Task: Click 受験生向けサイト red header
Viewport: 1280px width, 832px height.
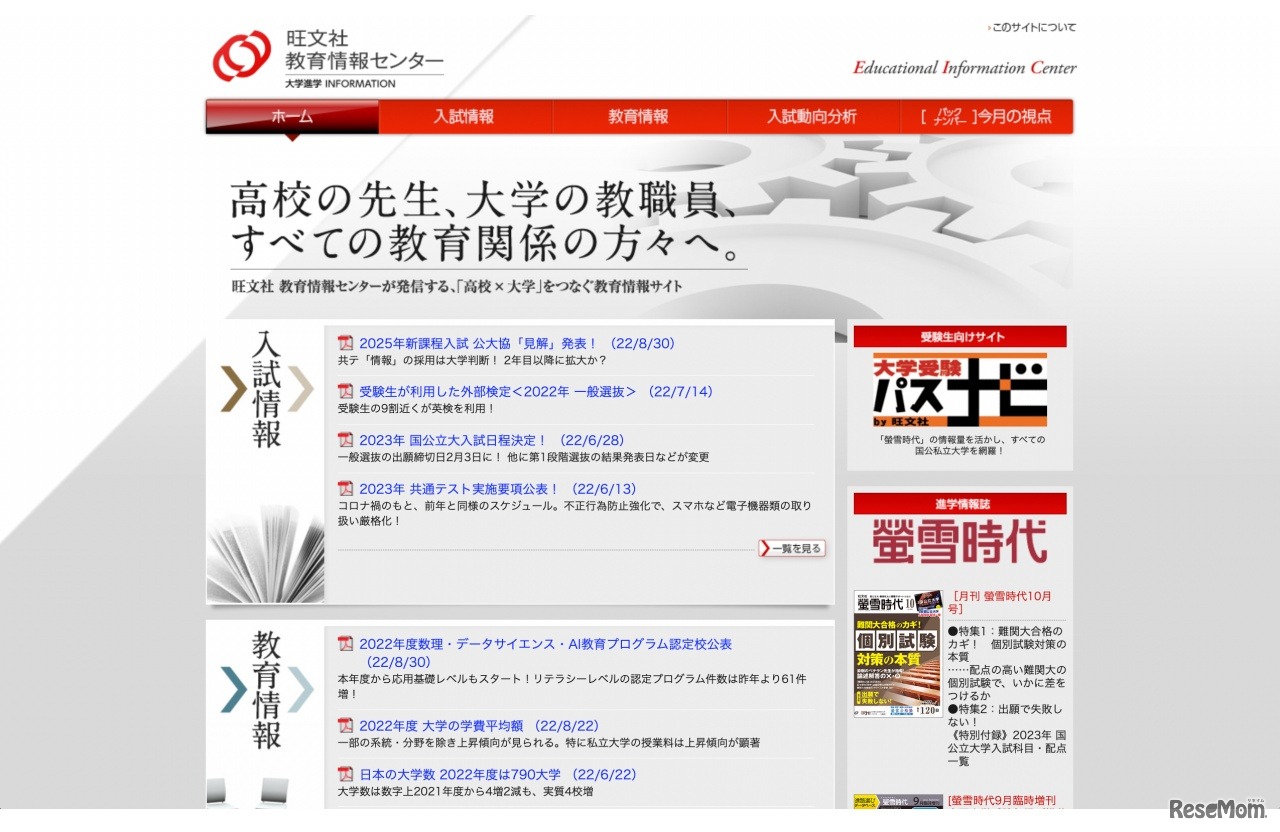Action: tap(960, 337)
